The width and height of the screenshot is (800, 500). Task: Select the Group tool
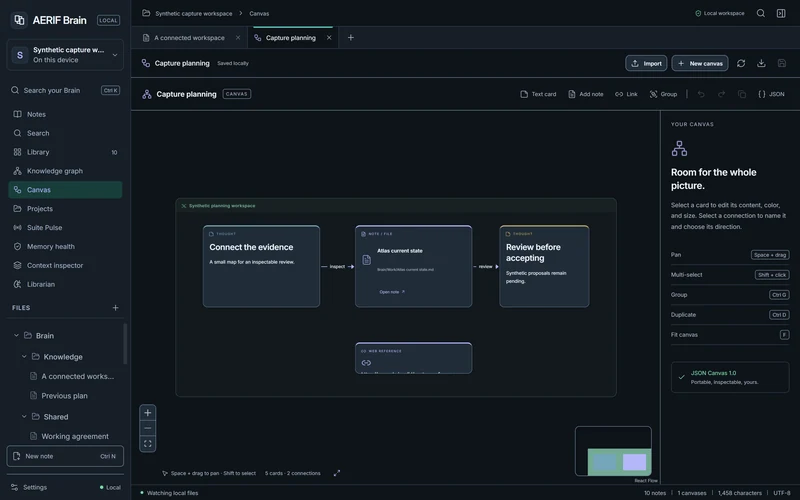(x=663, y=94)
